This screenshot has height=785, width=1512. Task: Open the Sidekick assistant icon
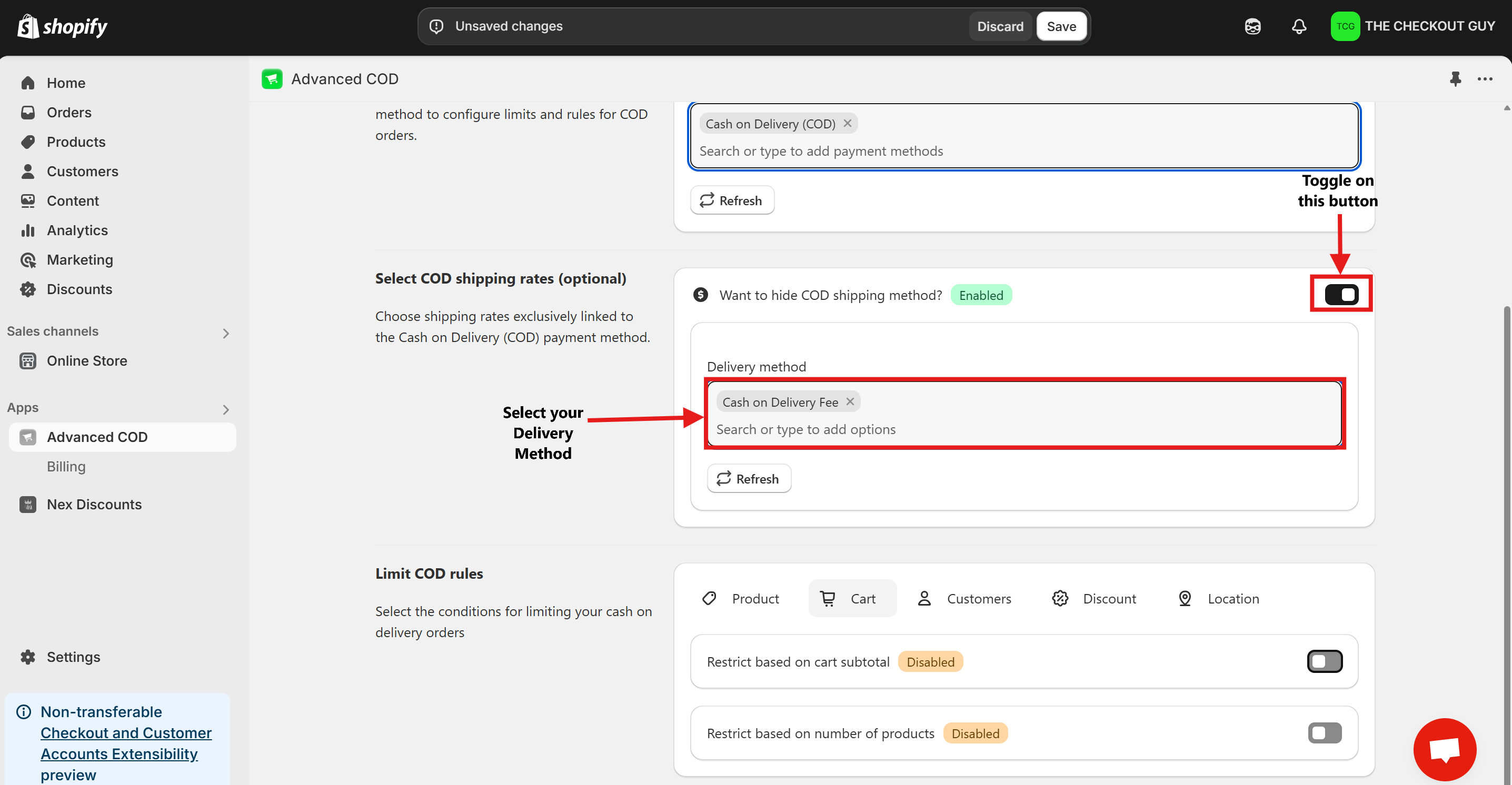pos(1252,26)
